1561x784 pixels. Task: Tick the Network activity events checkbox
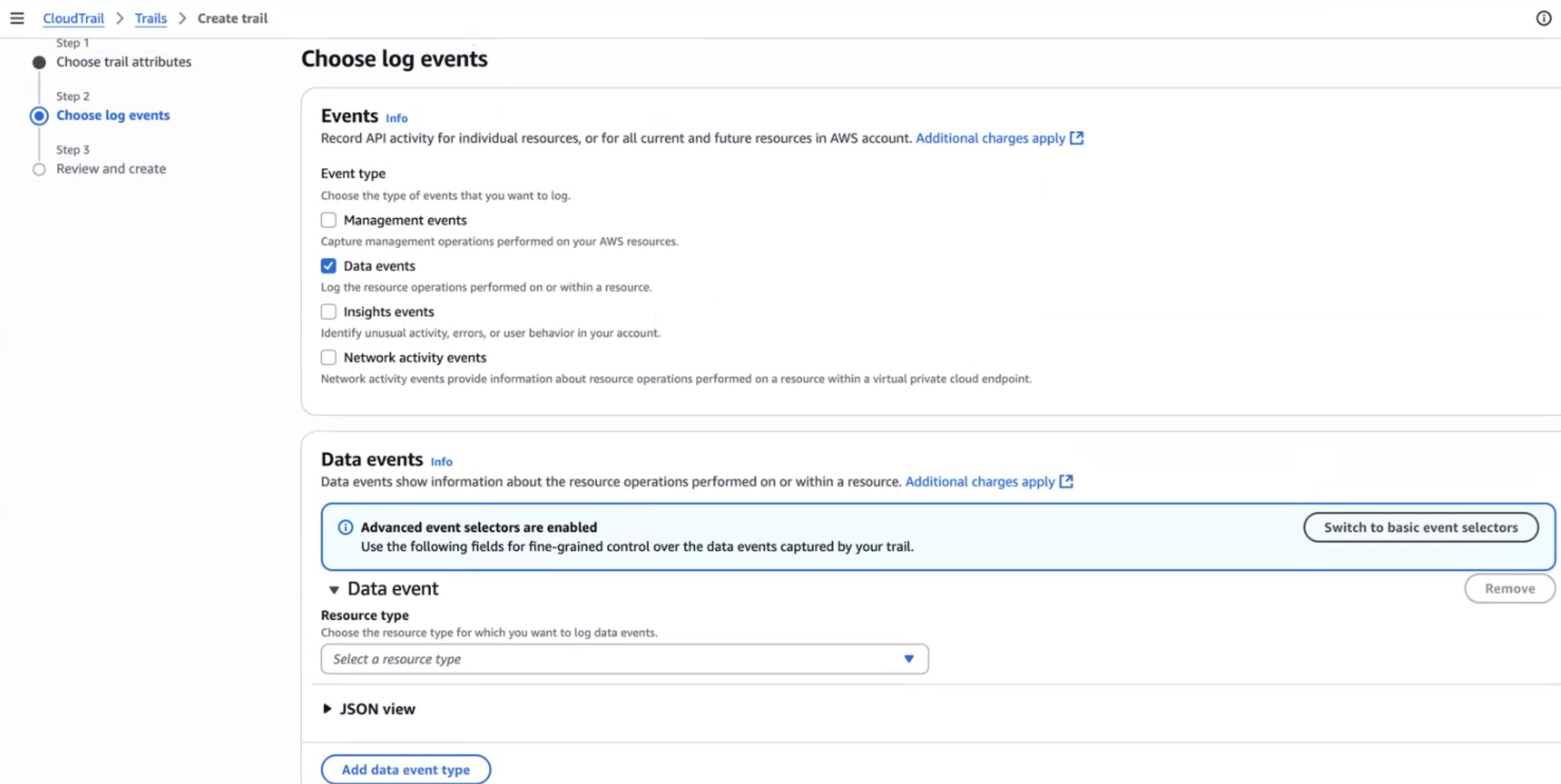pos(328,358)
